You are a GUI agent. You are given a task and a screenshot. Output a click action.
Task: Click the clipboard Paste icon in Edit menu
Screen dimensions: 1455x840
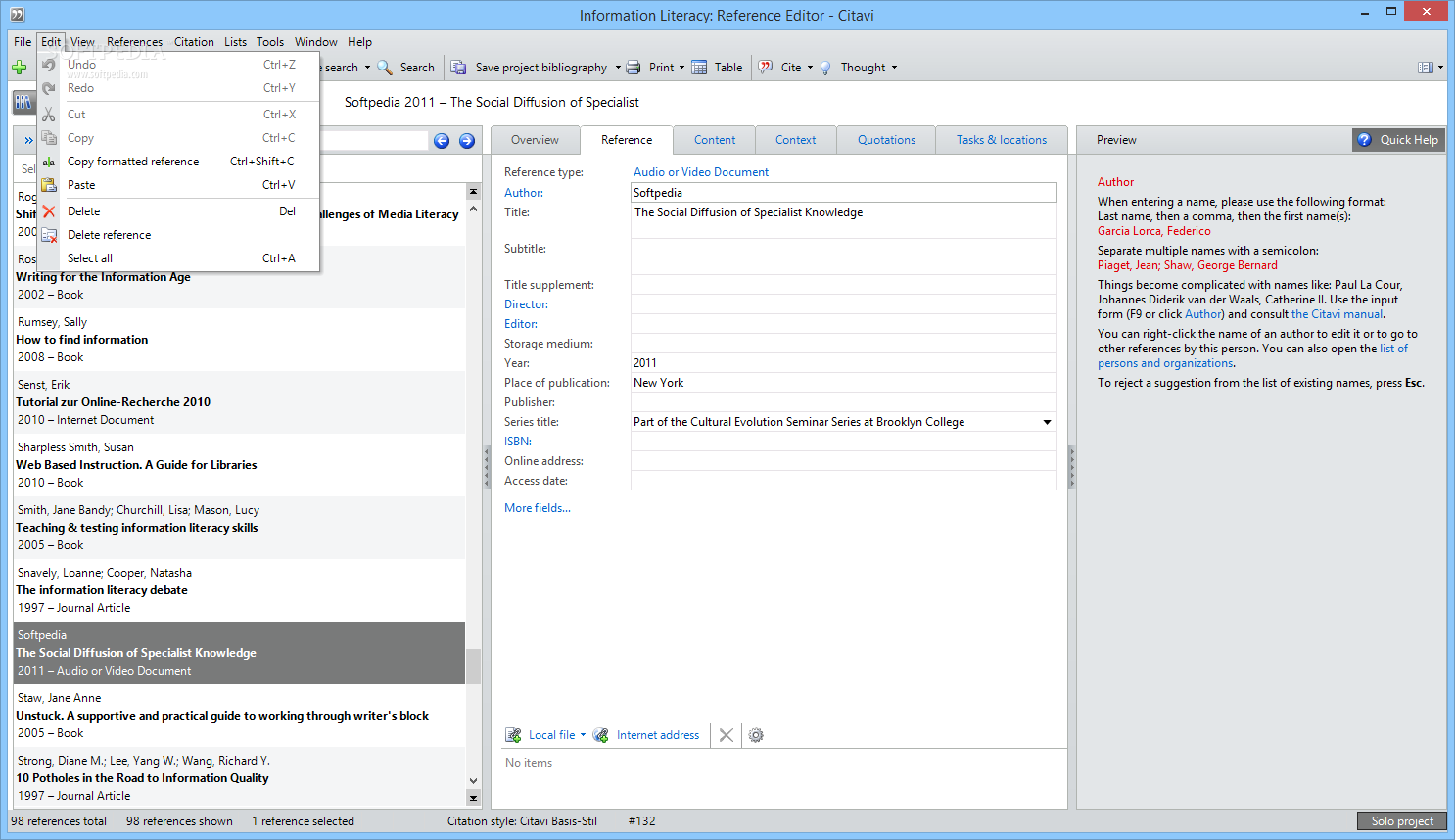49,185
